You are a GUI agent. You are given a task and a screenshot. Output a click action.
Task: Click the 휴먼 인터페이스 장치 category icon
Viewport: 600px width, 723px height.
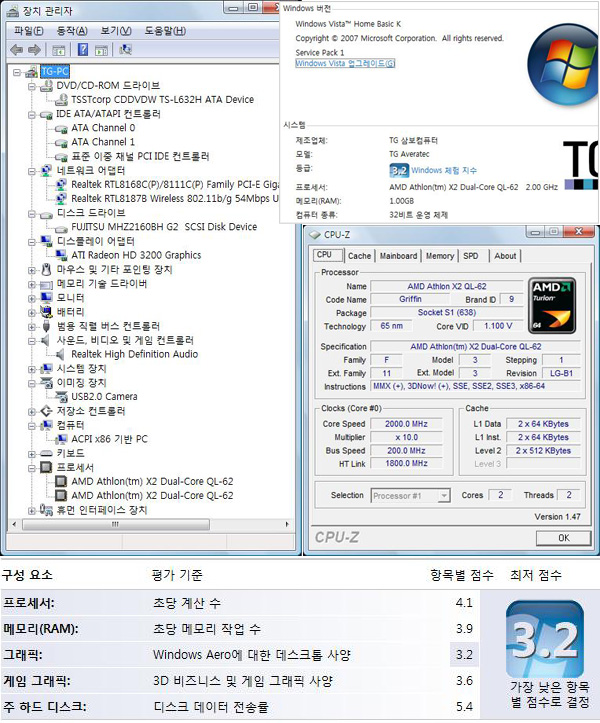tap(46, 510)
